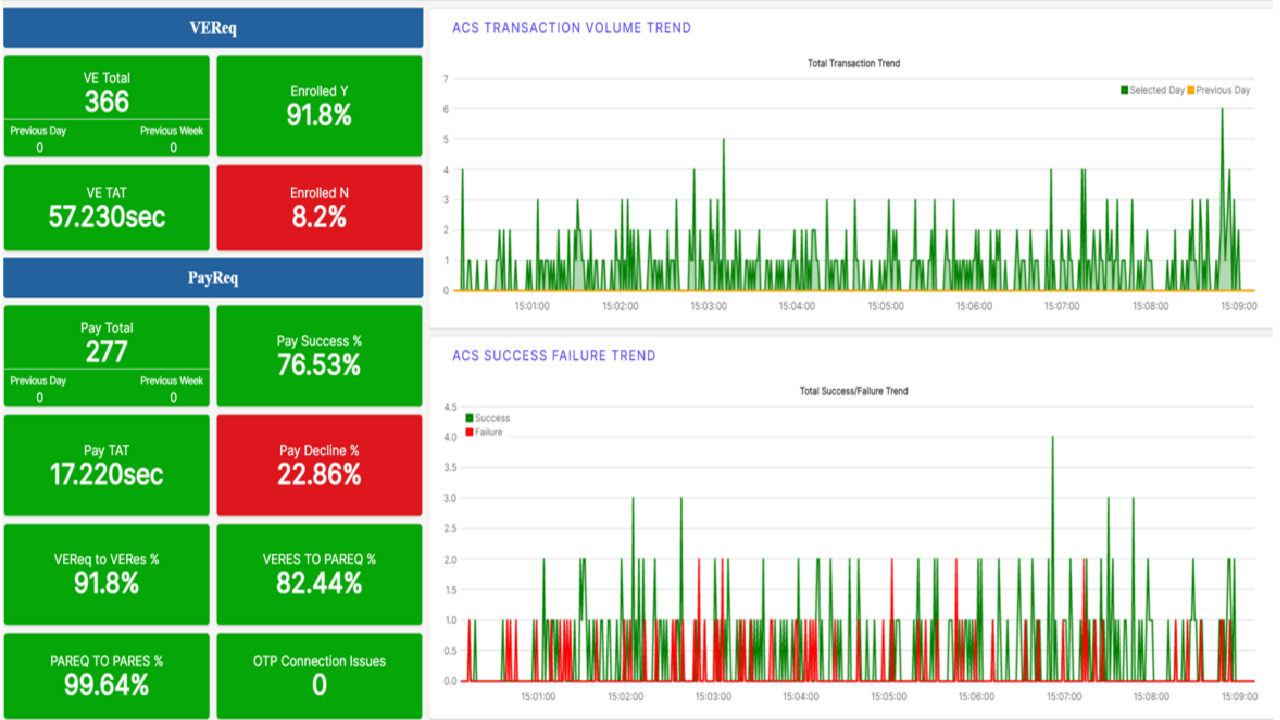Click the Pay TAT 17.220sec tile

coord(107,465)
